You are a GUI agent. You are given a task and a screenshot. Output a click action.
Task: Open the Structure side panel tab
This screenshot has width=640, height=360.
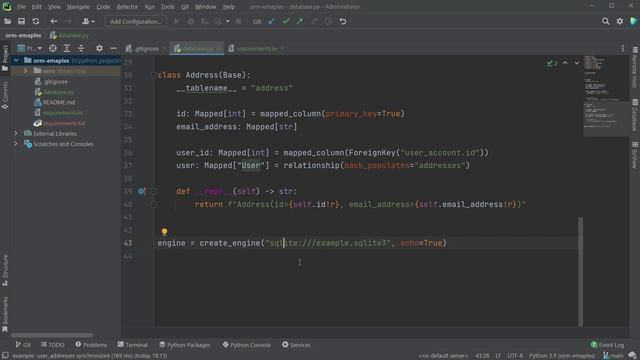[5, 270]
